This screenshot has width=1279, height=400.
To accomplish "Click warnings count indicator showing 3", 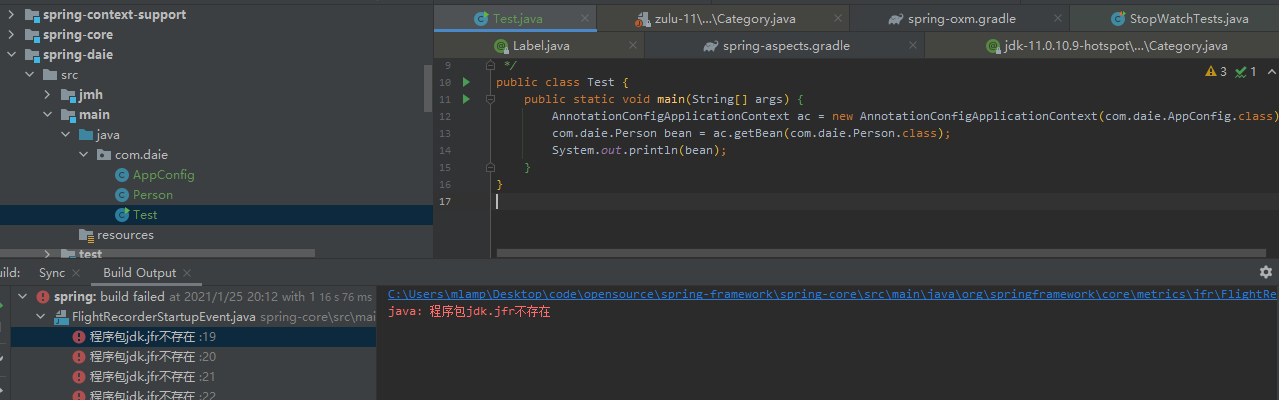I will [x=1216, y=72].
